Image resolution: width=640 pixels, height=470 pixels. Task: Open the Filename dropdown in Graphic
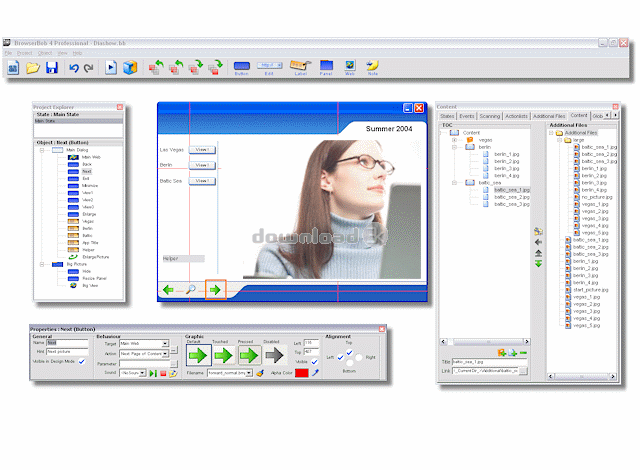(x=249, y=373)
